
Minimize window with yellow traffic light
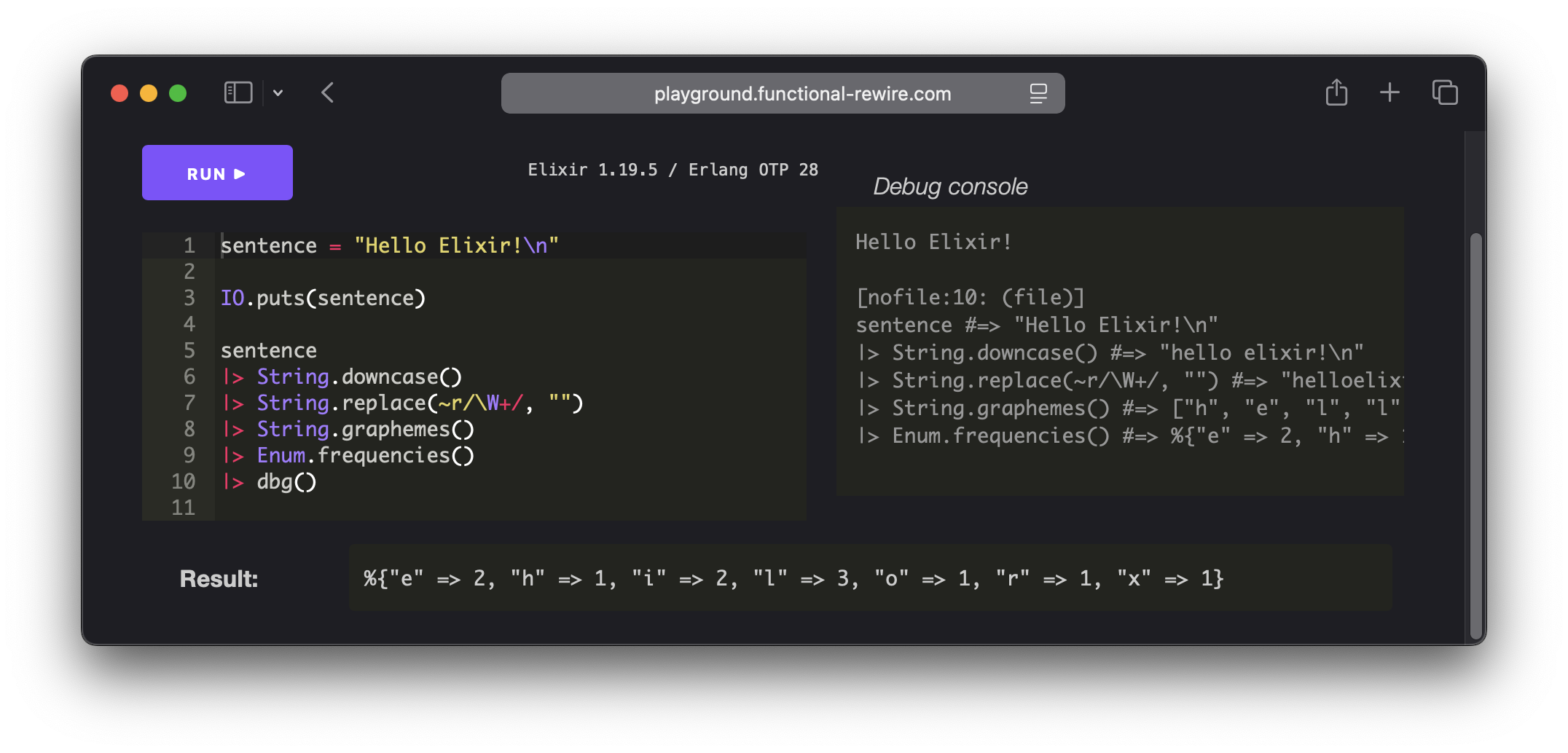pos(149,93)
